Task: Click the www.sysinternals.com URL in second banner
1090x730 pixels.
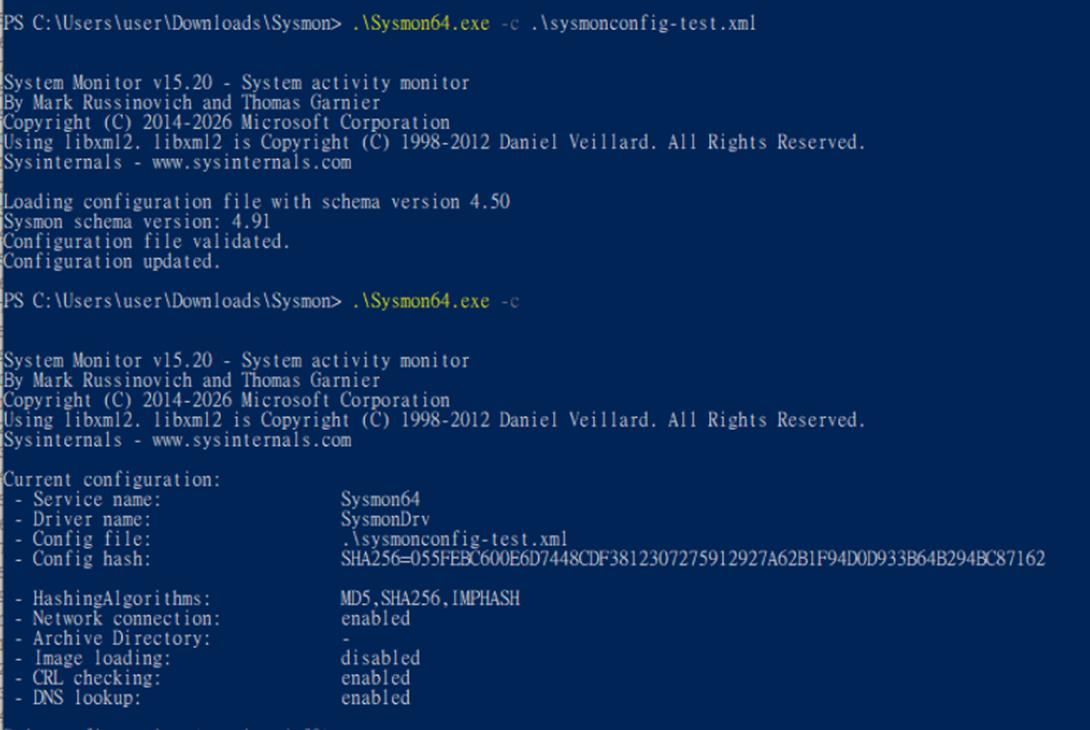Action: pyautogui.click(x=252, y=440)
